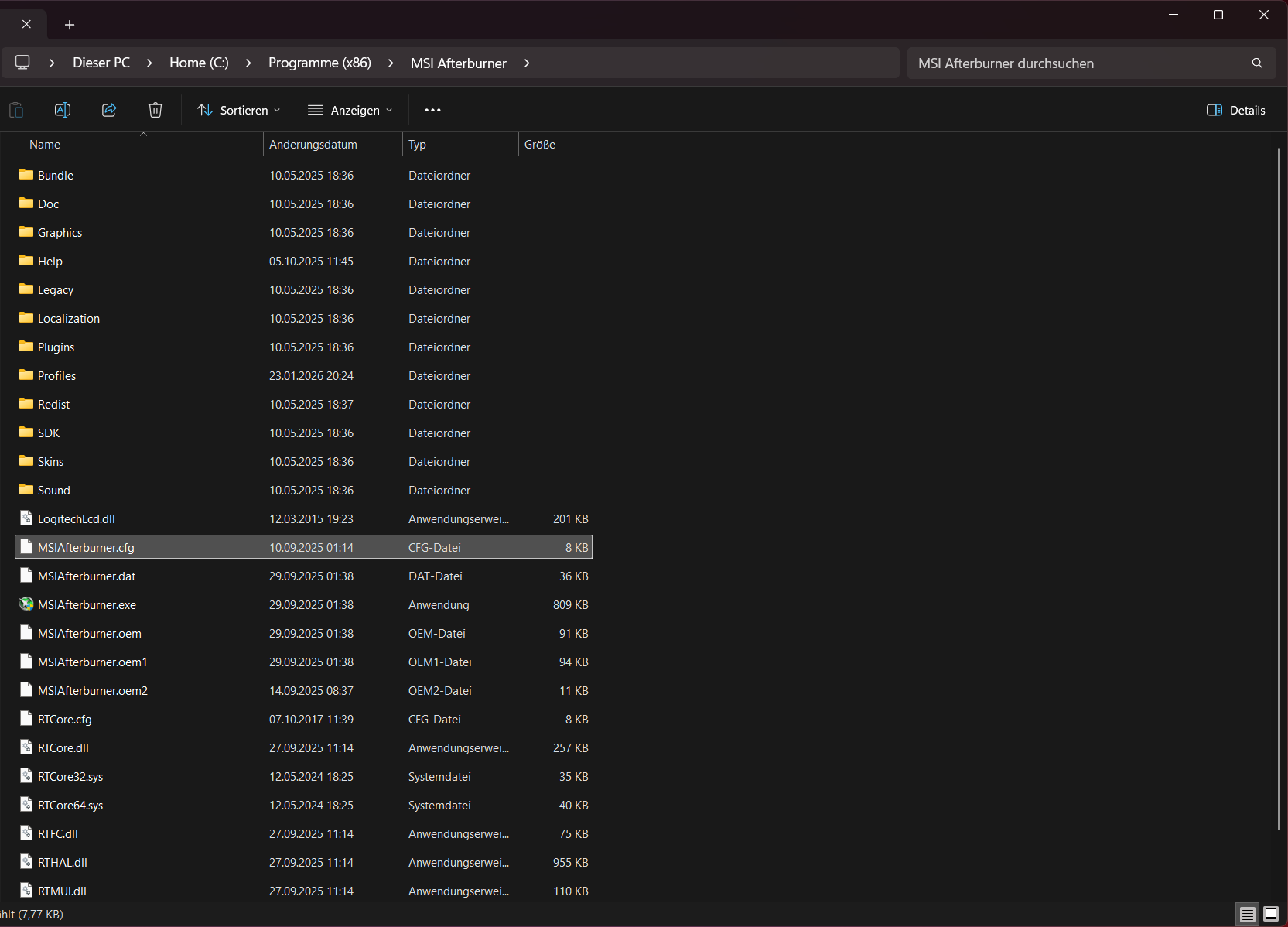Sort by Änderungsdatum column header
This screenshot has width=1288, height=927.
[x=313, y=145]
